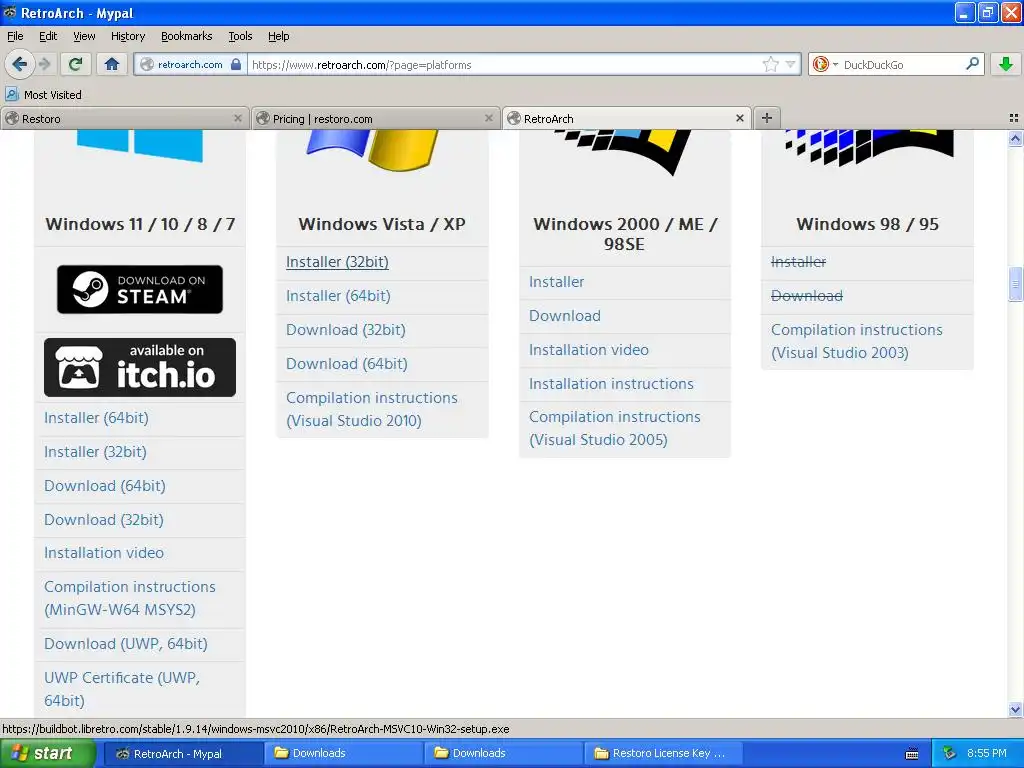1024x768 pixels.
Task: Open the File menu
Action: (15, 36)
